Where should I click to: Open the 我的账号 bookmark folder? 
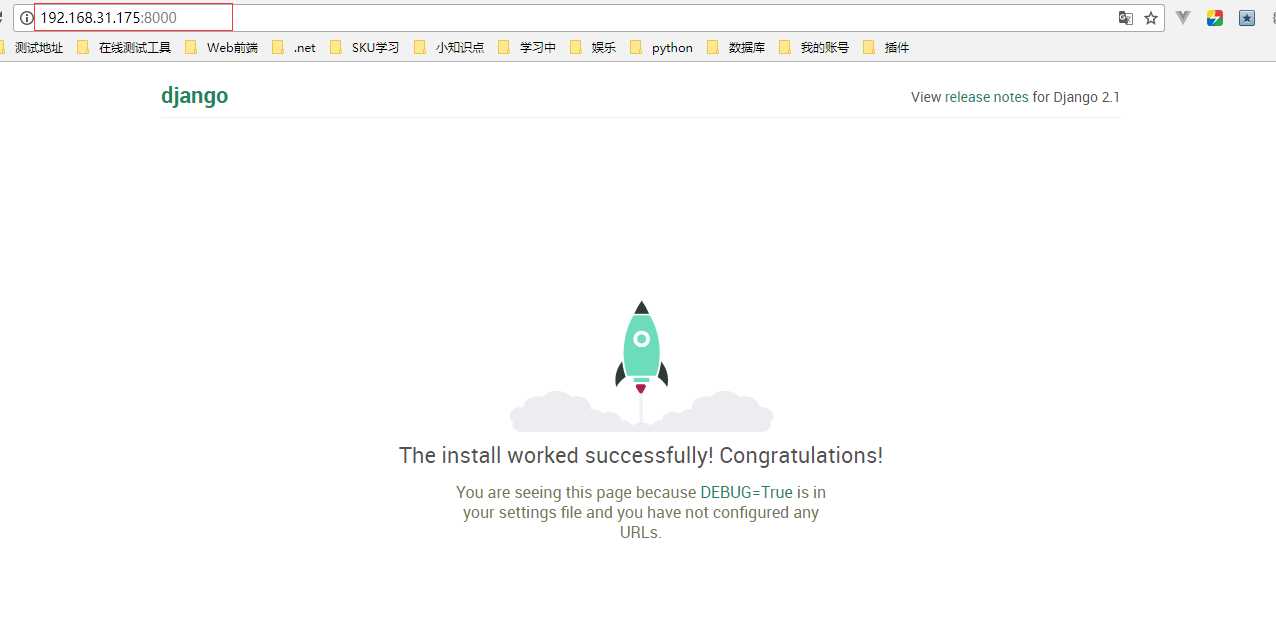click(814, 47)
